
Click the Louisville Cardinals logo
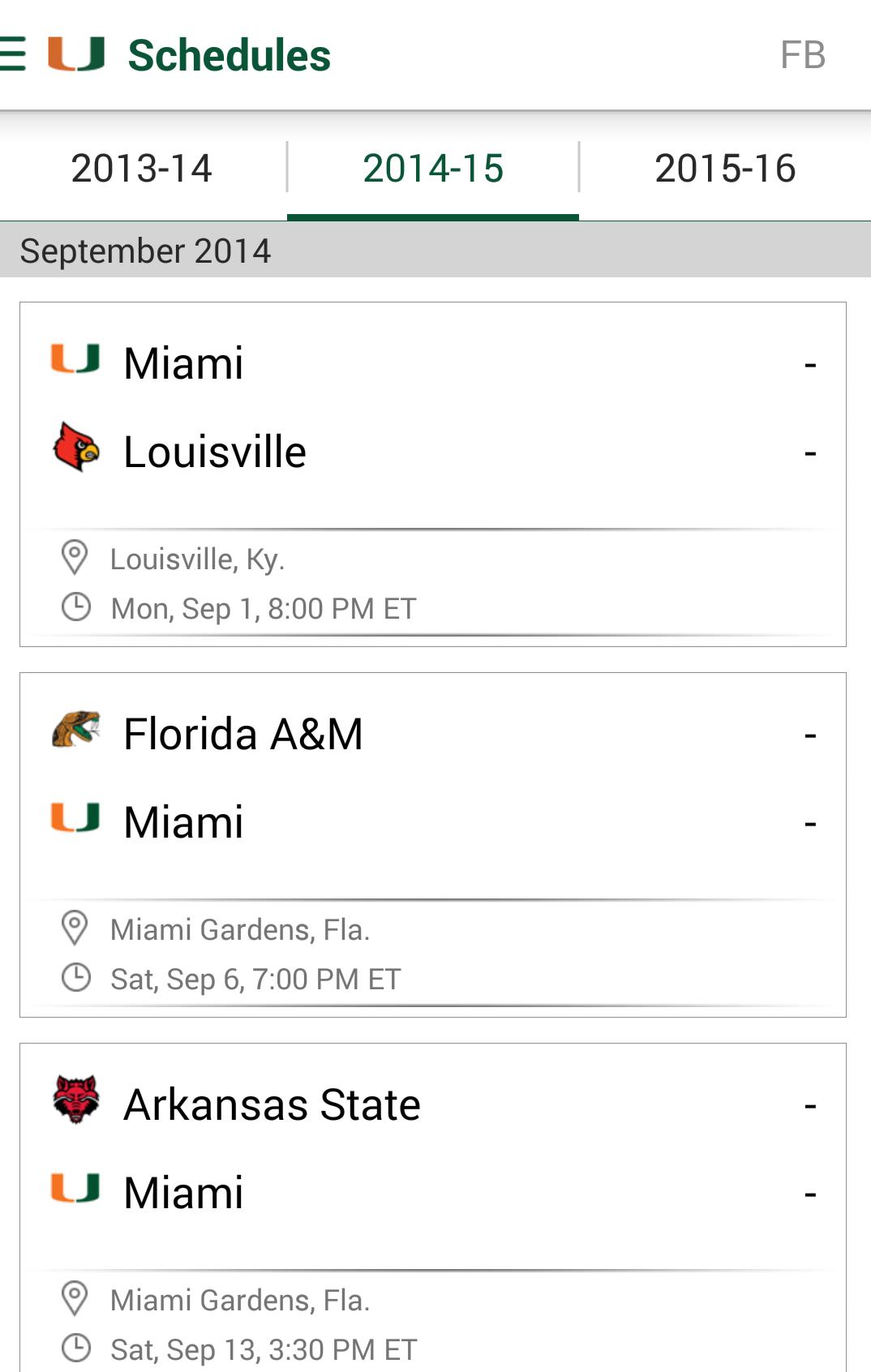75,447
